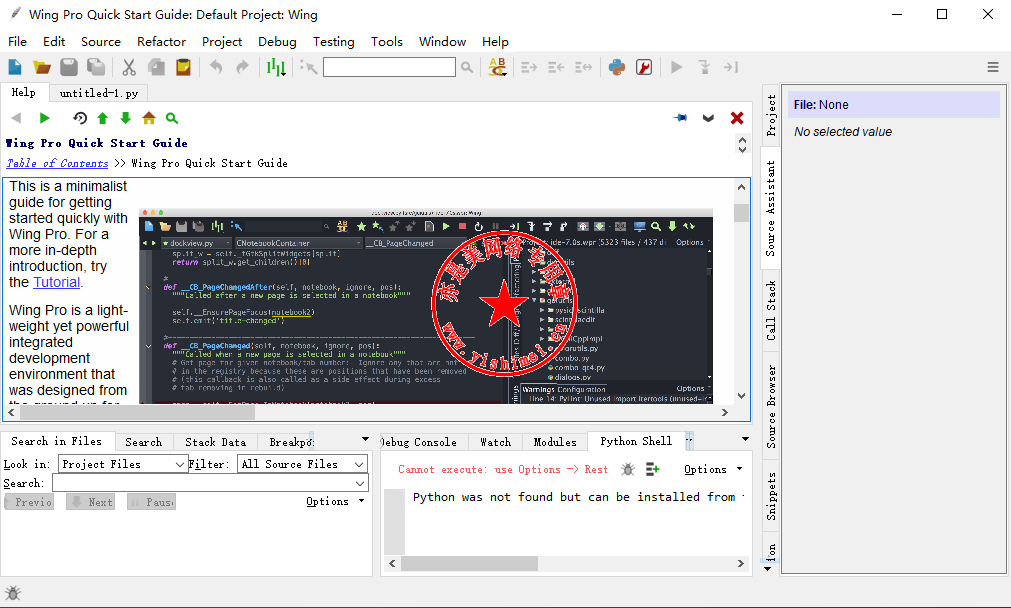
Task: Click the outdent lines toolbar icon
Action: coord(556,67)
